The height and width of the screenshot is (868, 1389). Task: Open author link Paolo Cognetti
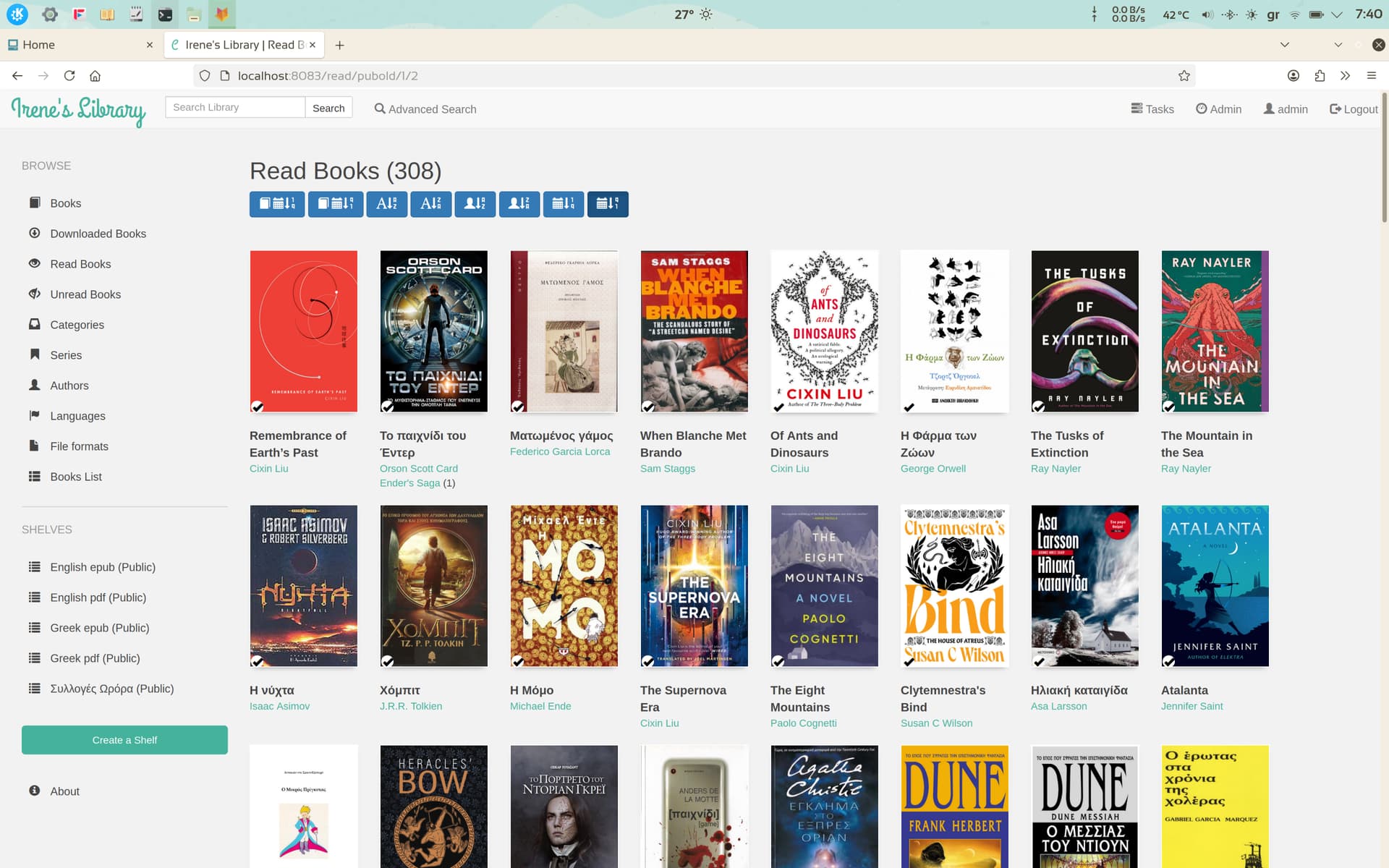pos(804,723)
